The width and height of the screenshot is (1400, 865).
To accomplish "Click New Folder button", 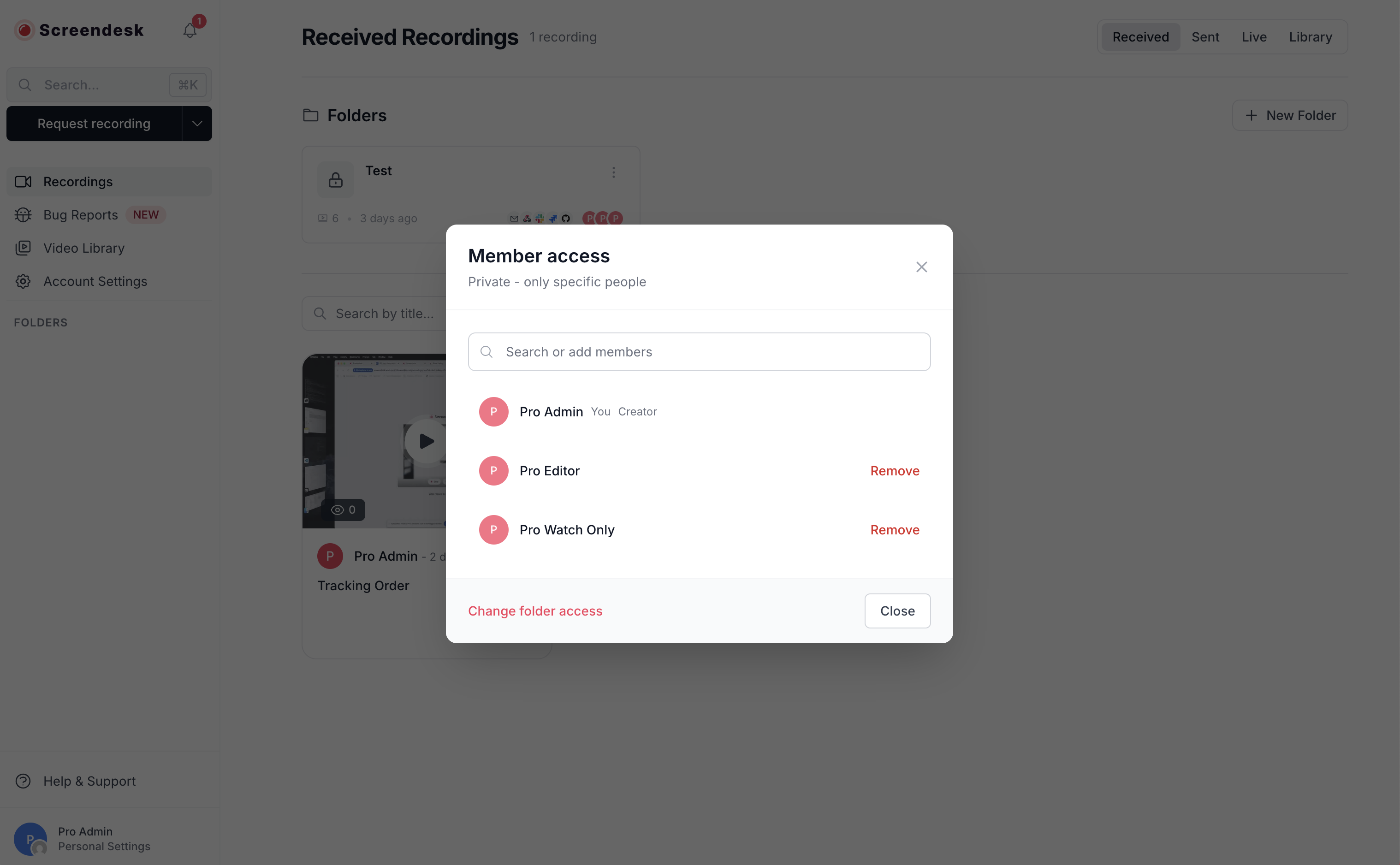I will click(1290, 116).
